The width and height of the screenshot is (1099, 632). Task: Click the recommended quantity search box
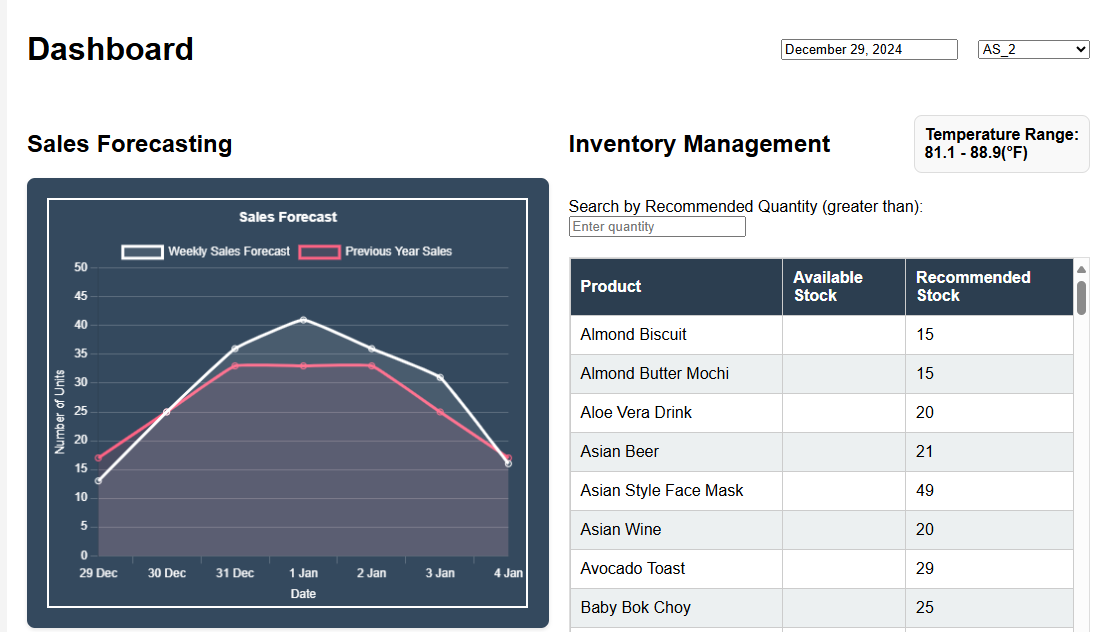(x=657, y=227)
